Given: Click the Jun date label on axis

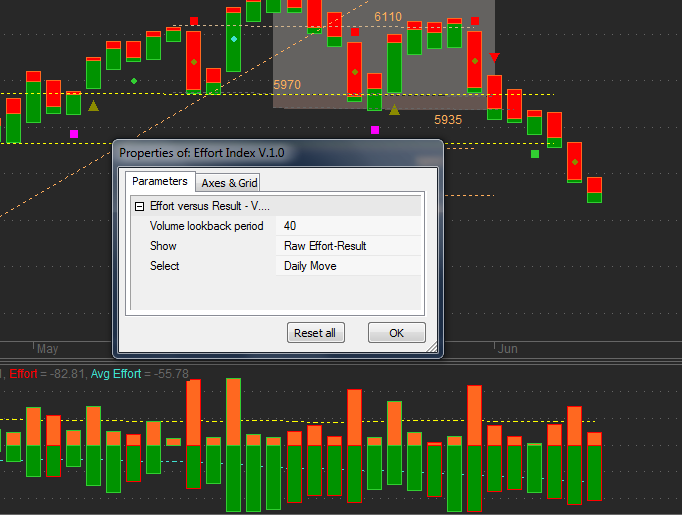Looking at the screenshot, I should [x=508, y=349].
